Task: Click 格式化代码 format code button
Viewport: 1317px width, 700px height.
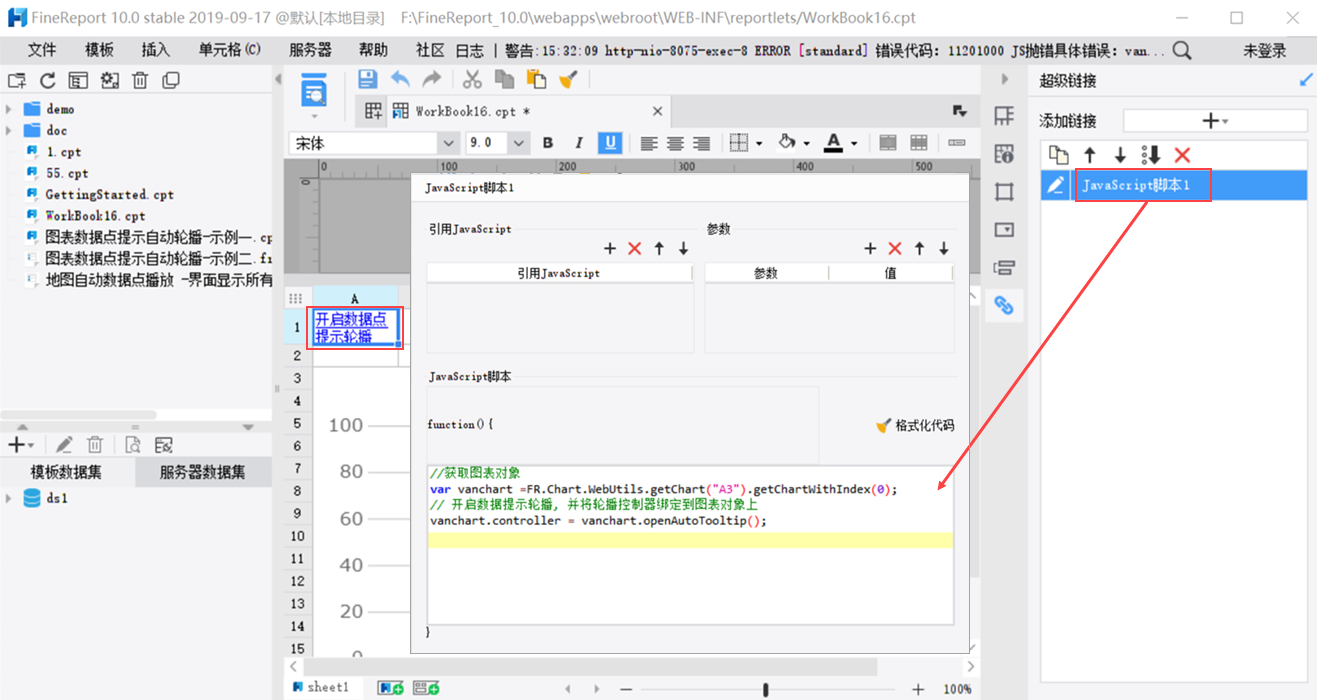Action: tap(915, 425)
